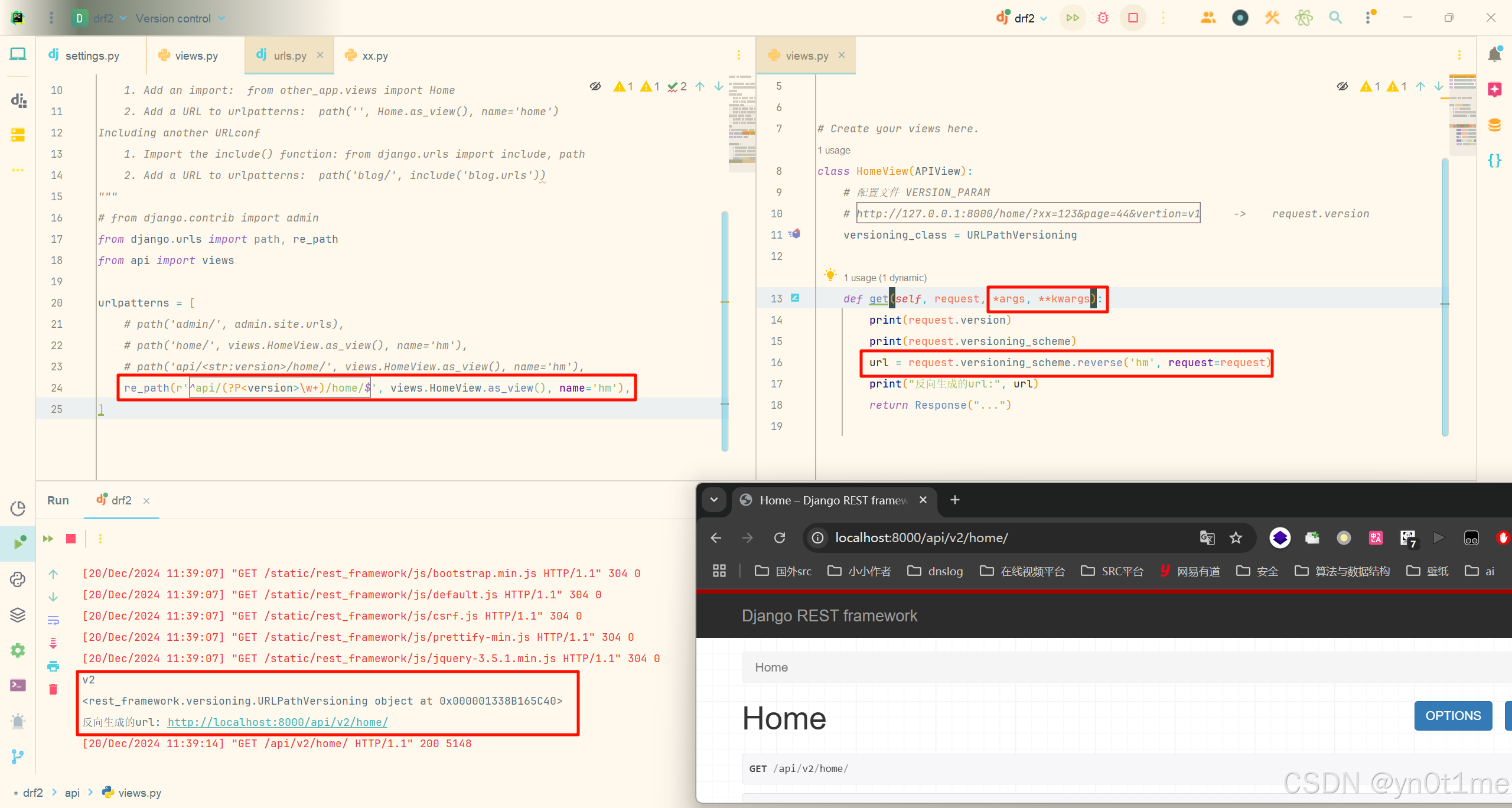
Task: Click the browser address bar URL
Action: pyautogui.click(x=921, y=538)
